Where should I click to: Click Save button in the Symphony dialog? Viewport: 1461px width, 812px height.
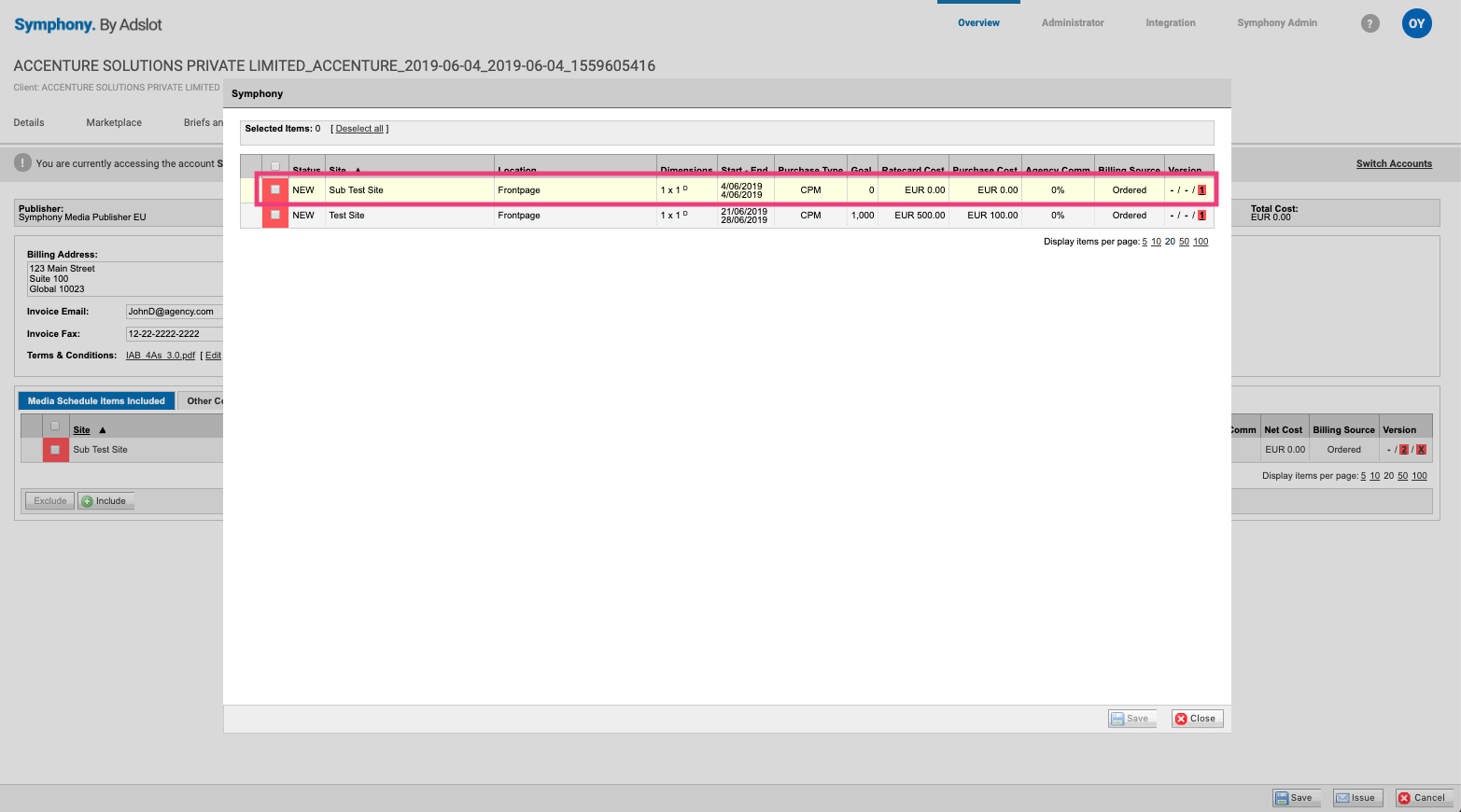point(1131,719)
